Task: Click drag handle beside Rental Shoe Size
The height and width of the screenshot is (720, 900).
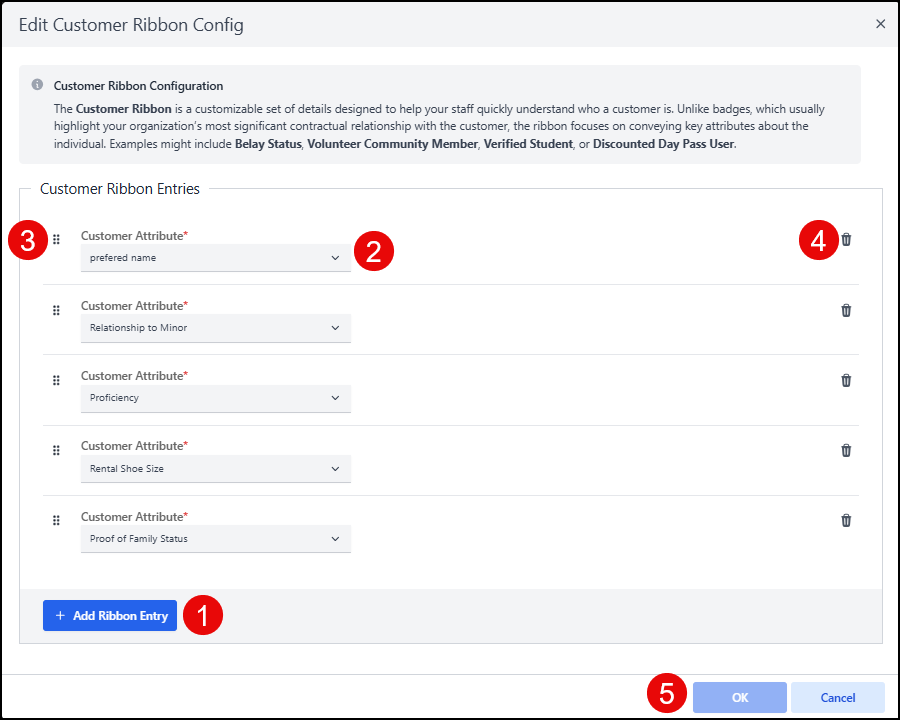Action: (56, 450)
